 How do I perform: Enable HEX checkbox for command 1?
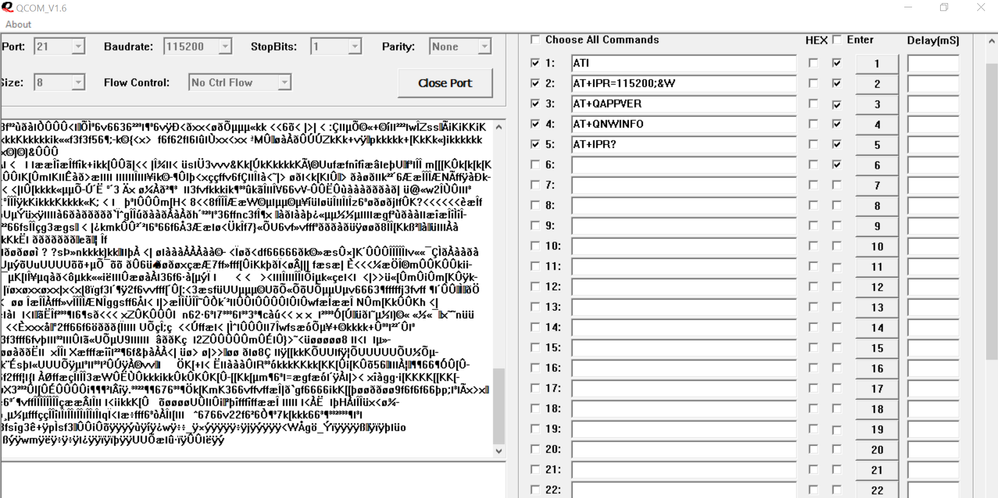pos(813,63)
